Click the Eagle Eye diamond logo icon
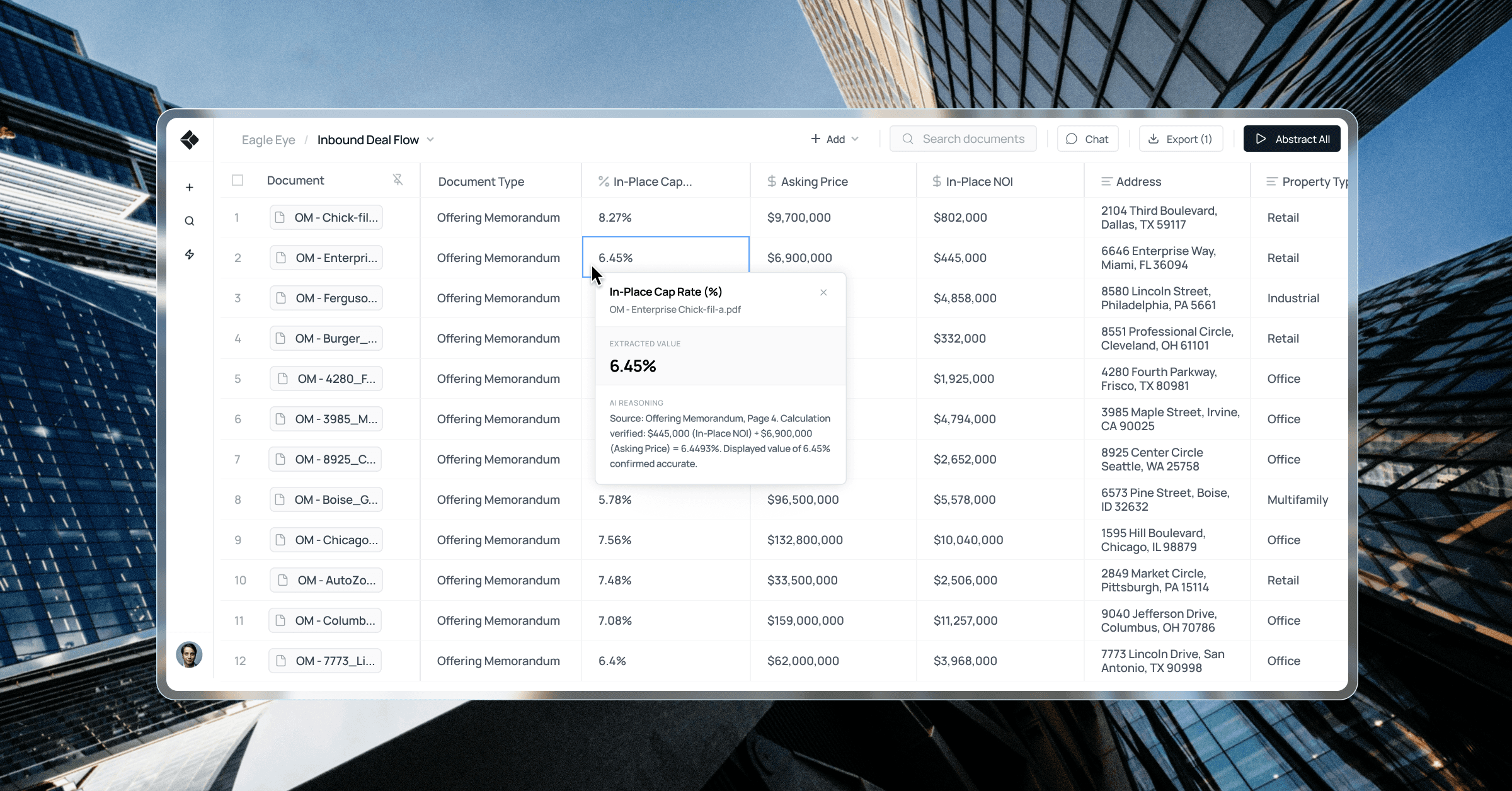 190,139
